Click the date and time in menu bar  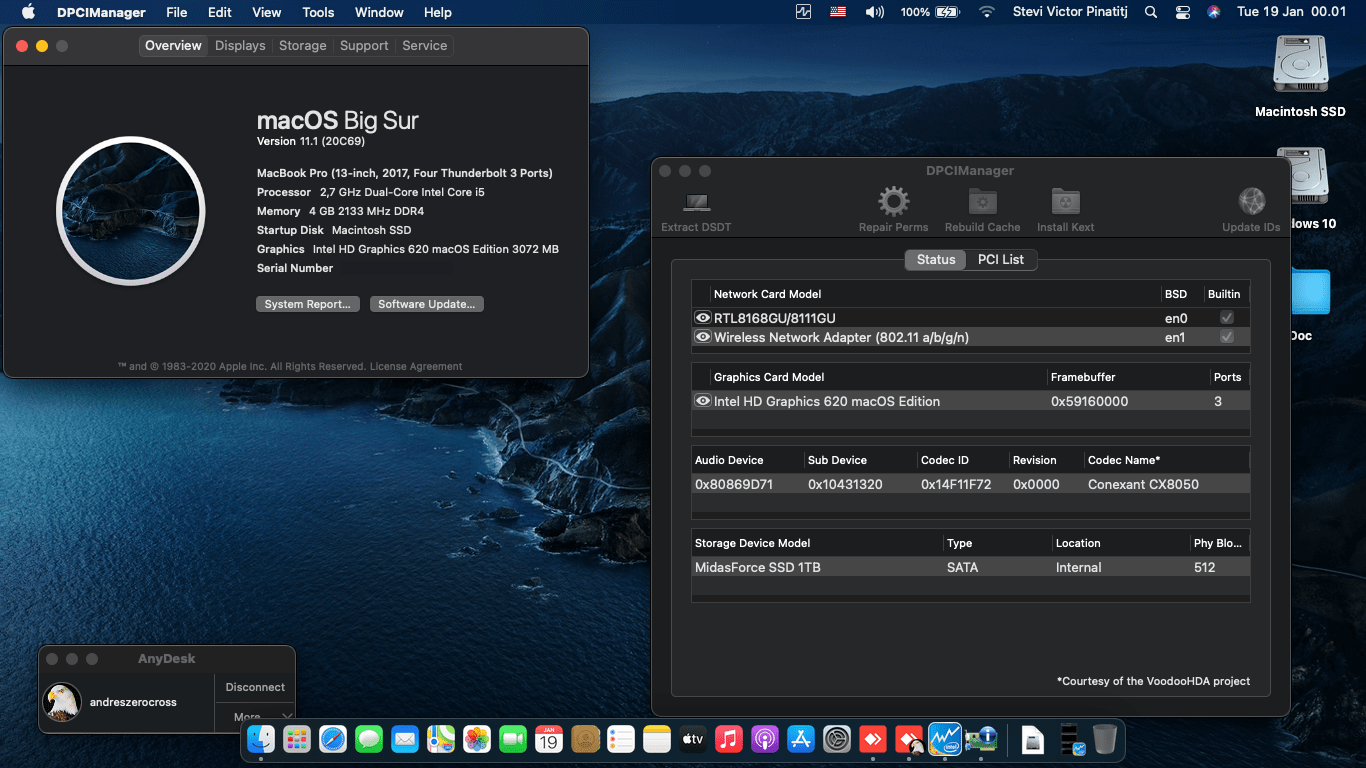tap(1294, 12)
